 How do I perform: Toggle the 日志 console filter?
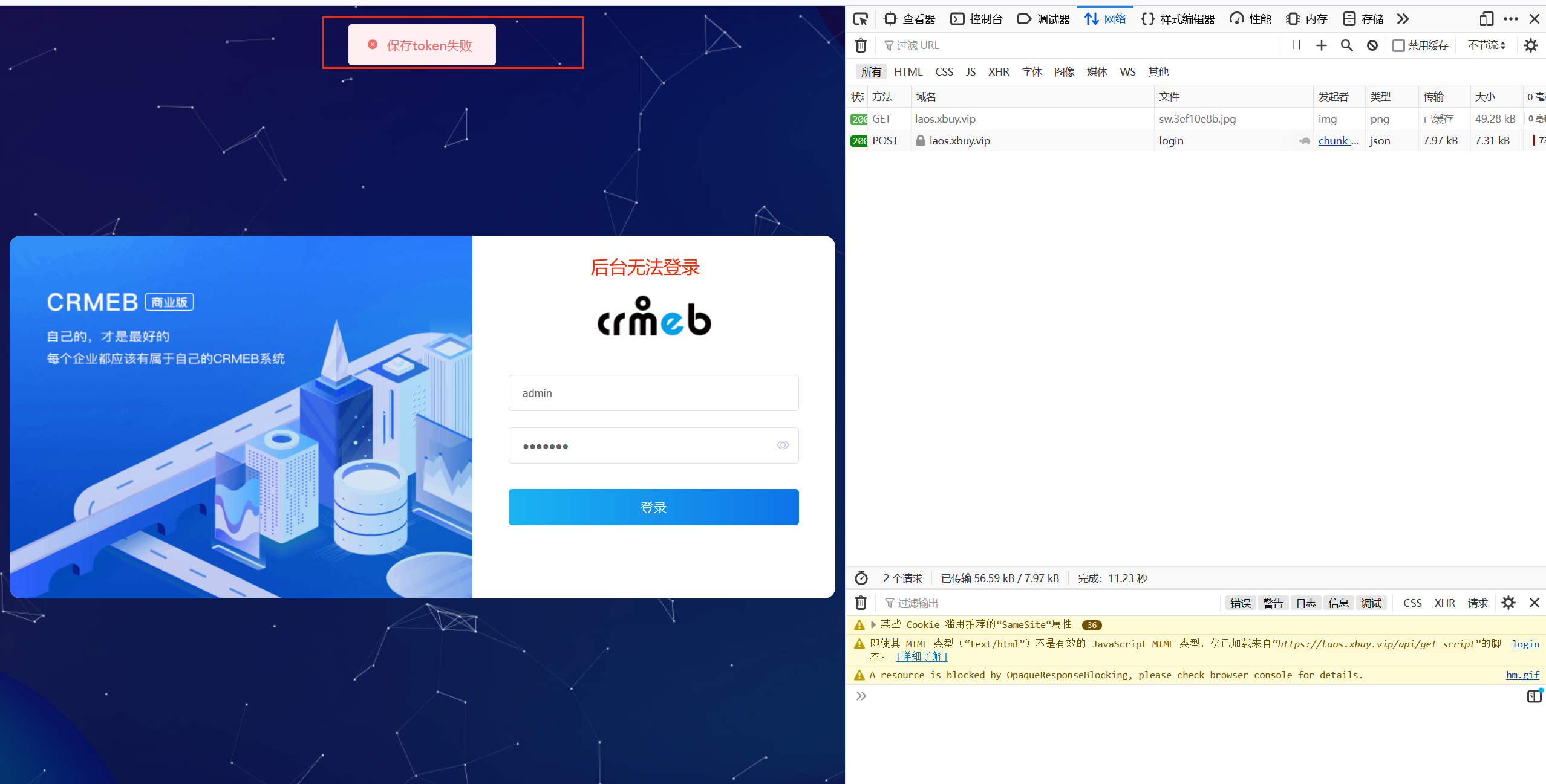(x=1306, y=603)
